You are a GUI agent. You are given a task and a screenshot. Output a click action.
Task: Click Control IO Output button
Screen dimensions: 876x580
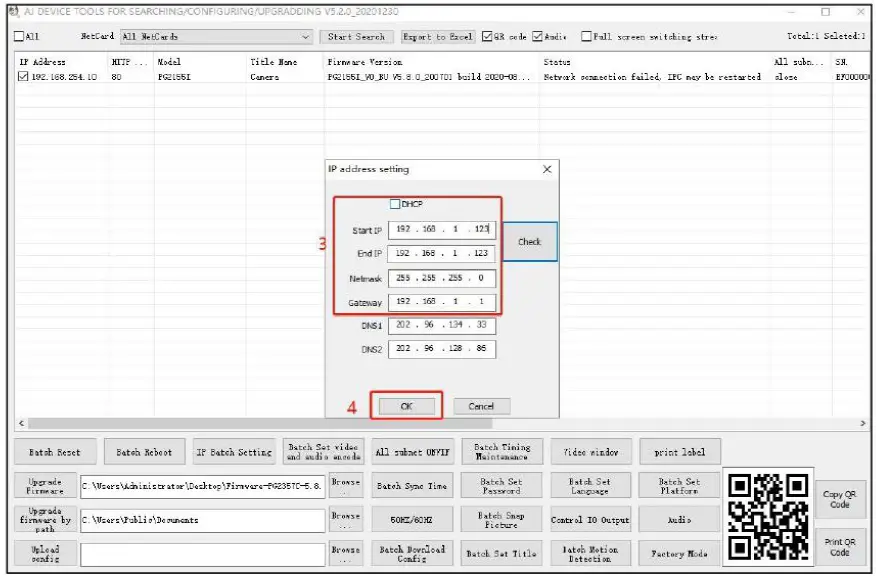tap(591, 520)
